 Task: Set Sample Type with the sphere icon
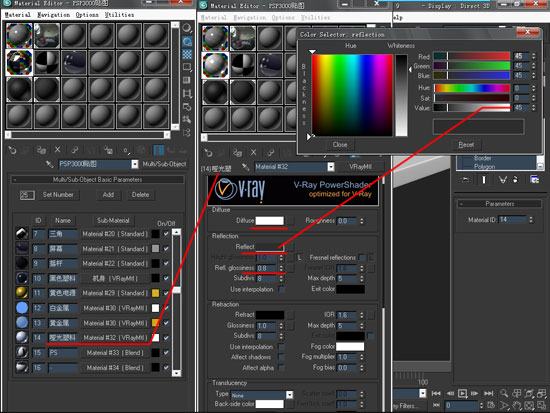coord(187,28)
